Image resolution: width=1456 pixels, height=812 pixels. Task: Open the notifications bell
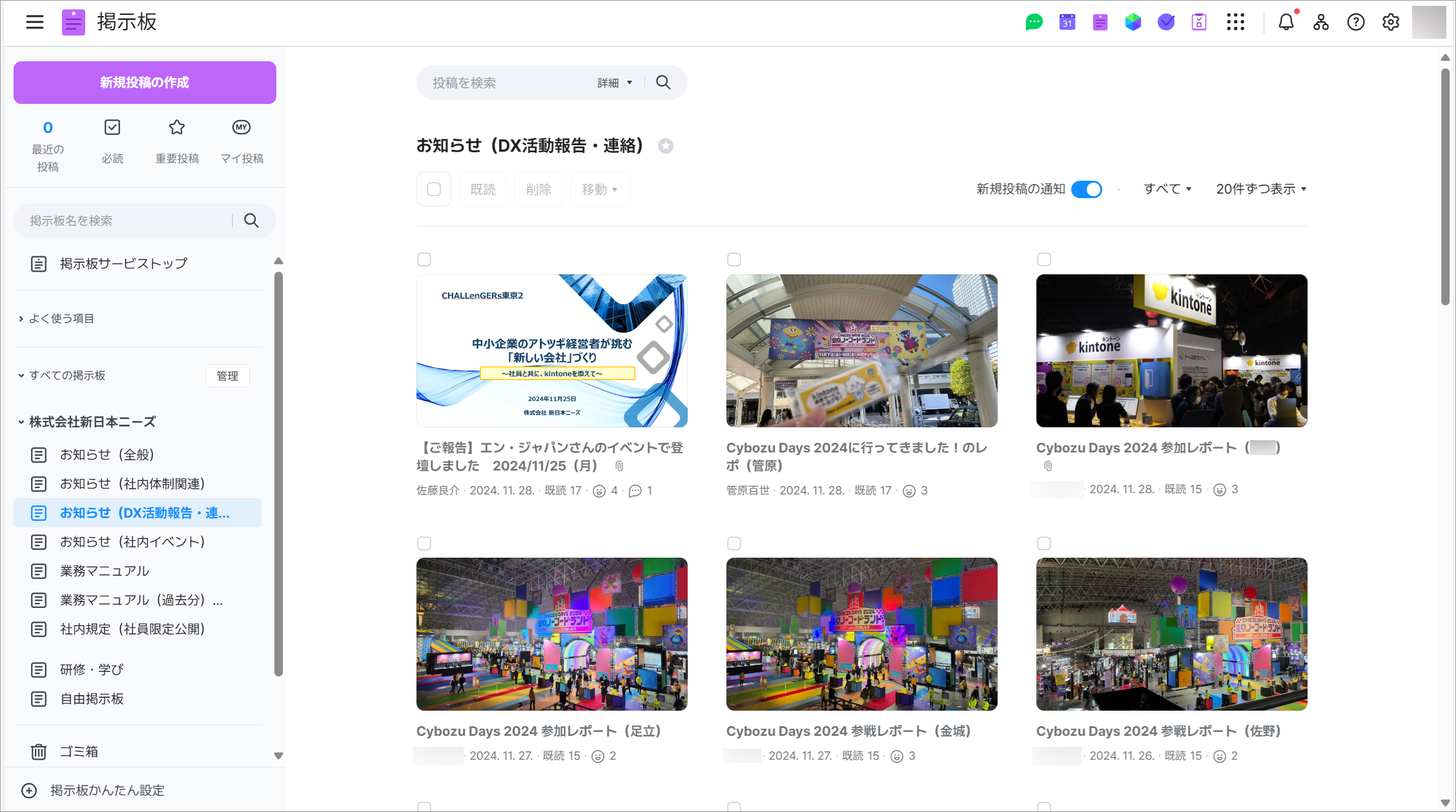pos(1286,22)
